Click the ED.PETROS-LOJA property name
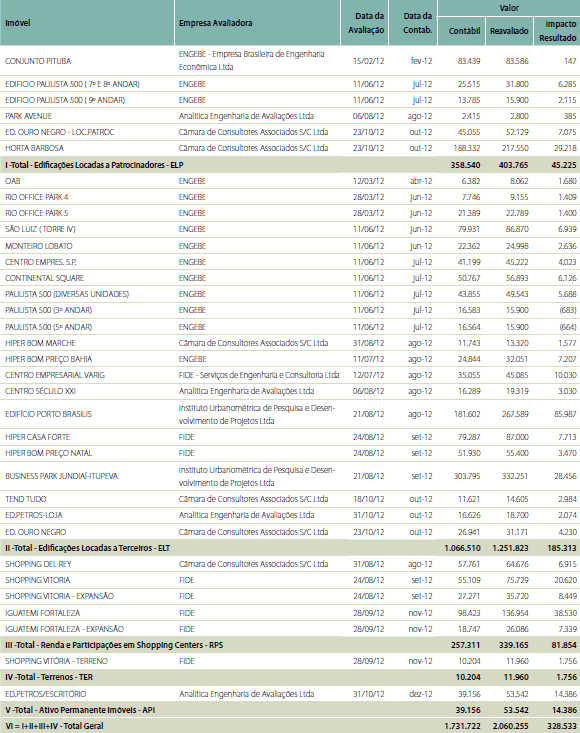Image resolution: width=580 pixels, height=733 pixels. tap(34, 515)
